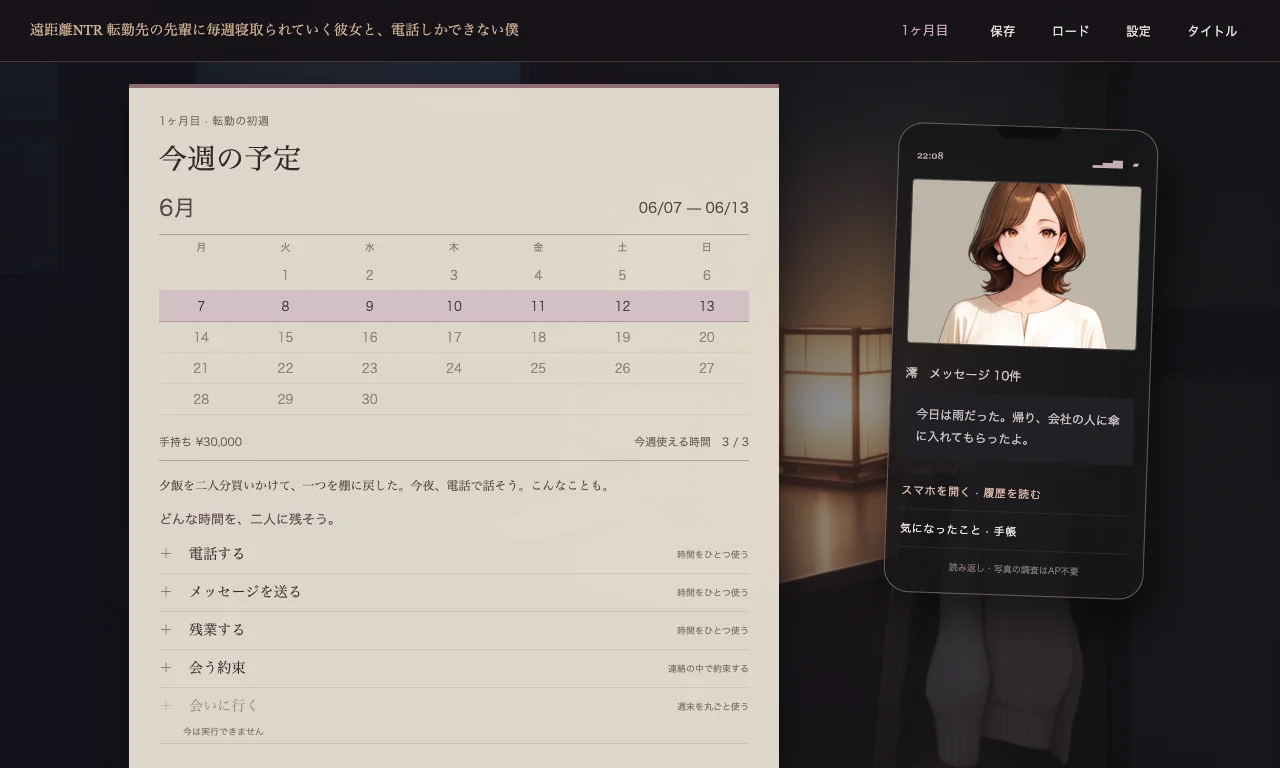
Task: Expand the 電話する action plus icon
Action: (x=166, y=554)
